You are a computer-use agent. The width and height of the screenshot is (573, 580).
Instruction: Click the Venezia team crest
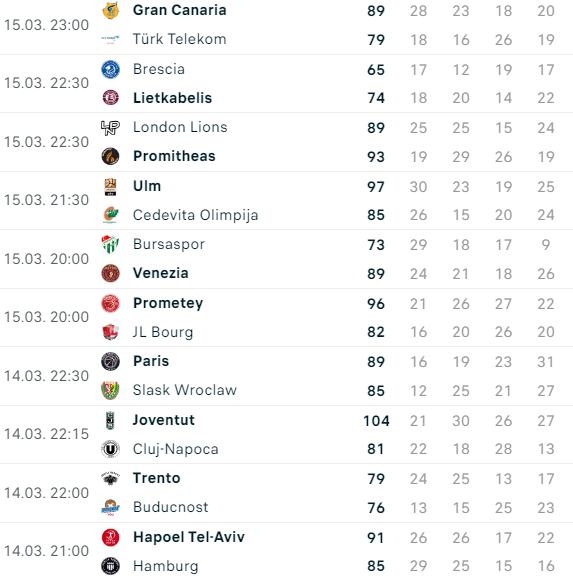[111, 273]
